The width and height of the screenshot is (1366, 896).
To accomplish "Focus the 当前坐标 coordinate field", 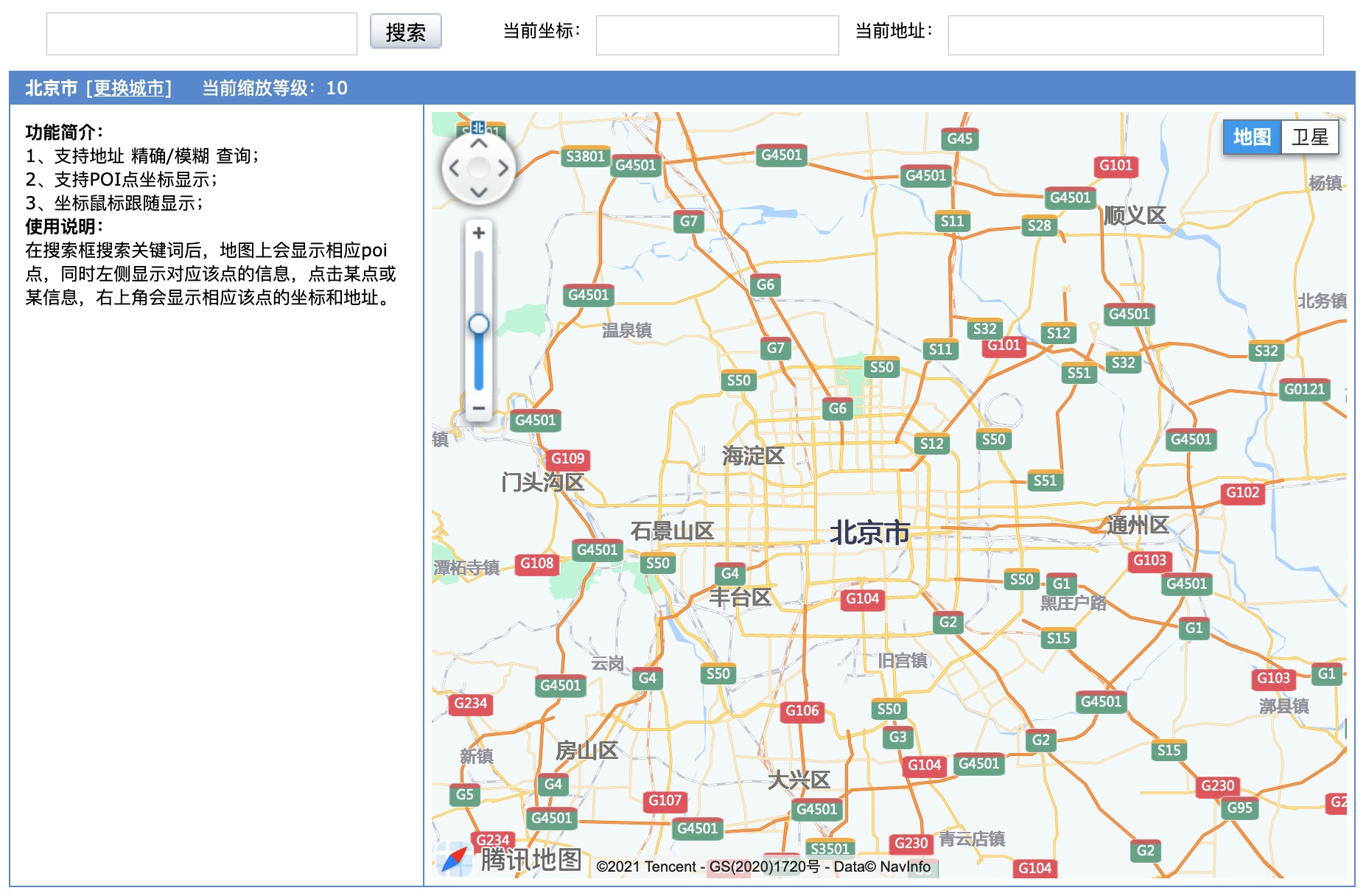I will [717, 35].
